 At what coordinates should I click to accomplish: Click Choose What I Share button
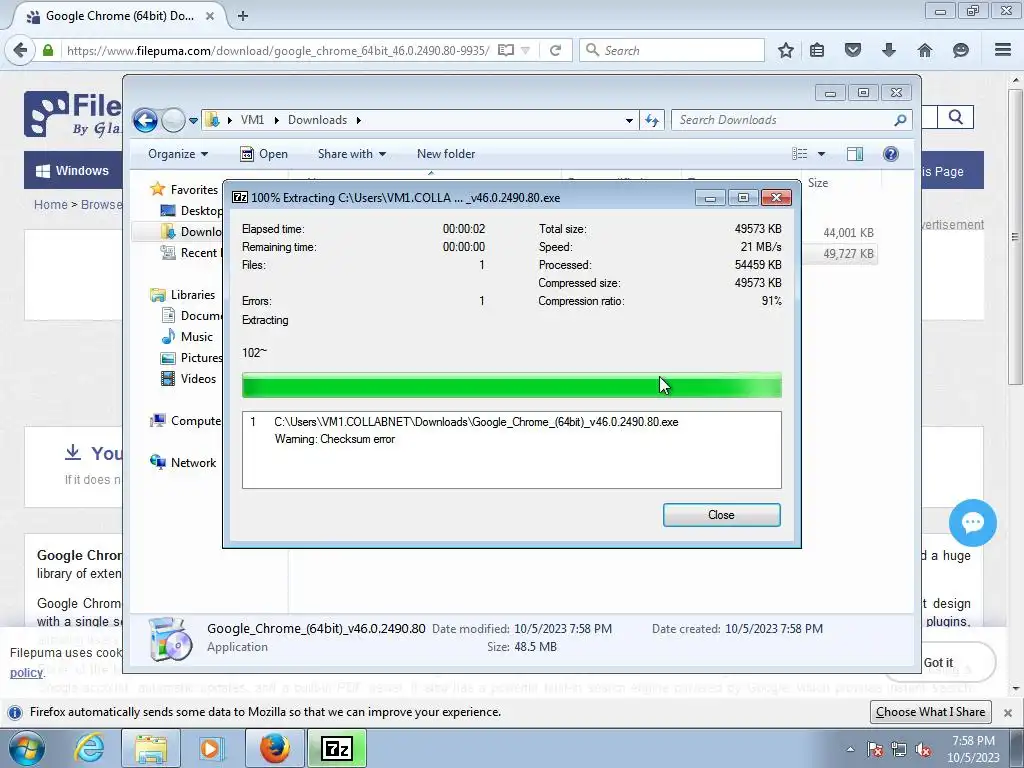click(931, 712)
